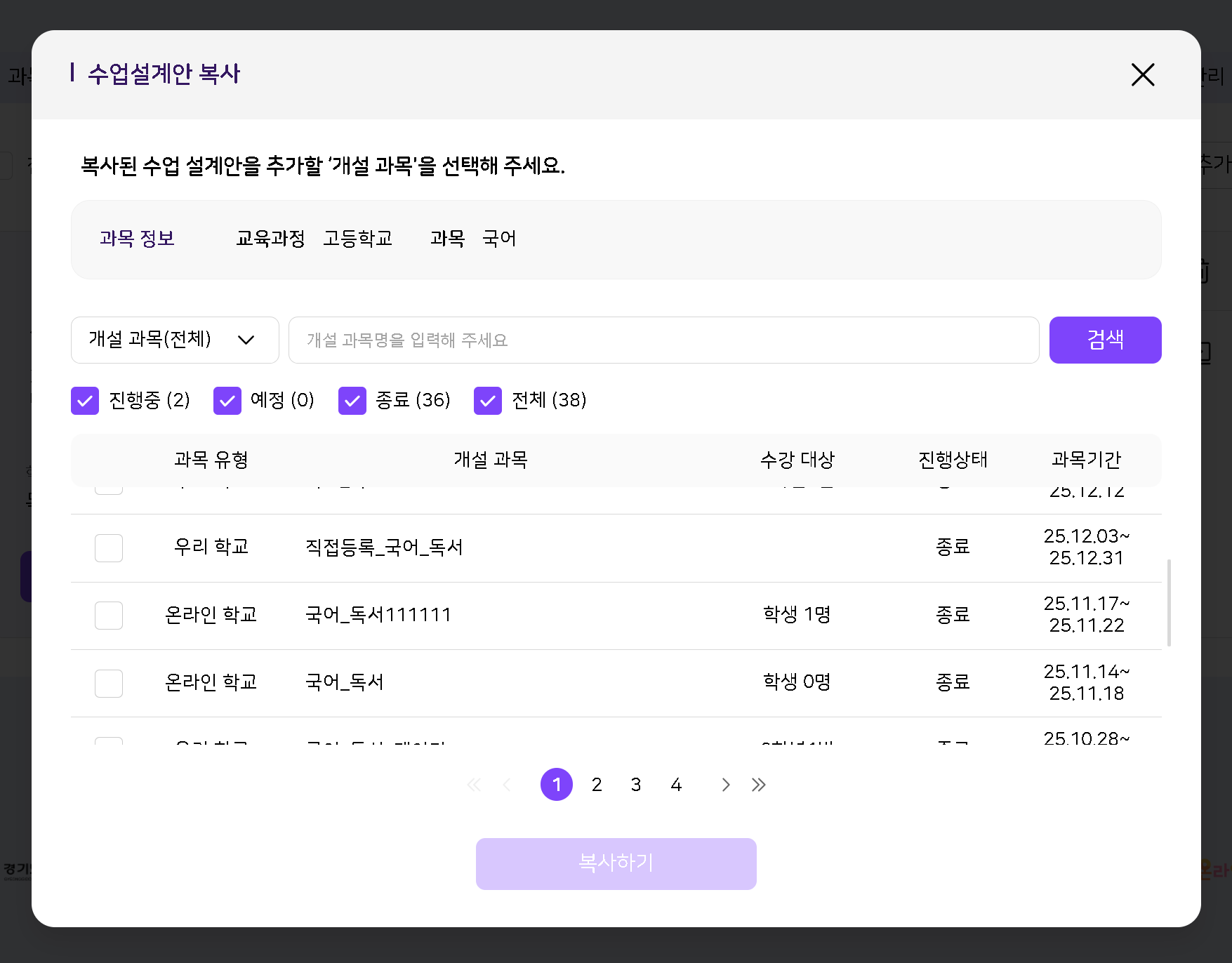Go to page 2
This screenshot has width=1232, height=963.
point(597,785)
